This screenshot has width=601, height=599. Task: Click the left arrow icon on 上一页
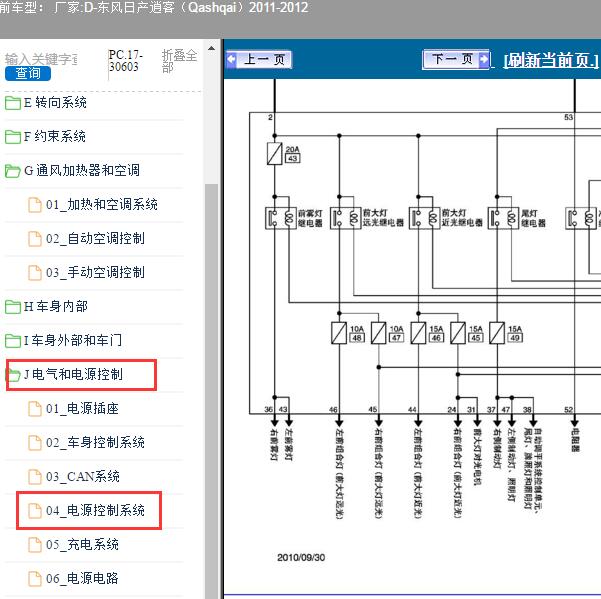pyautogui.click(x=231, y=59)
